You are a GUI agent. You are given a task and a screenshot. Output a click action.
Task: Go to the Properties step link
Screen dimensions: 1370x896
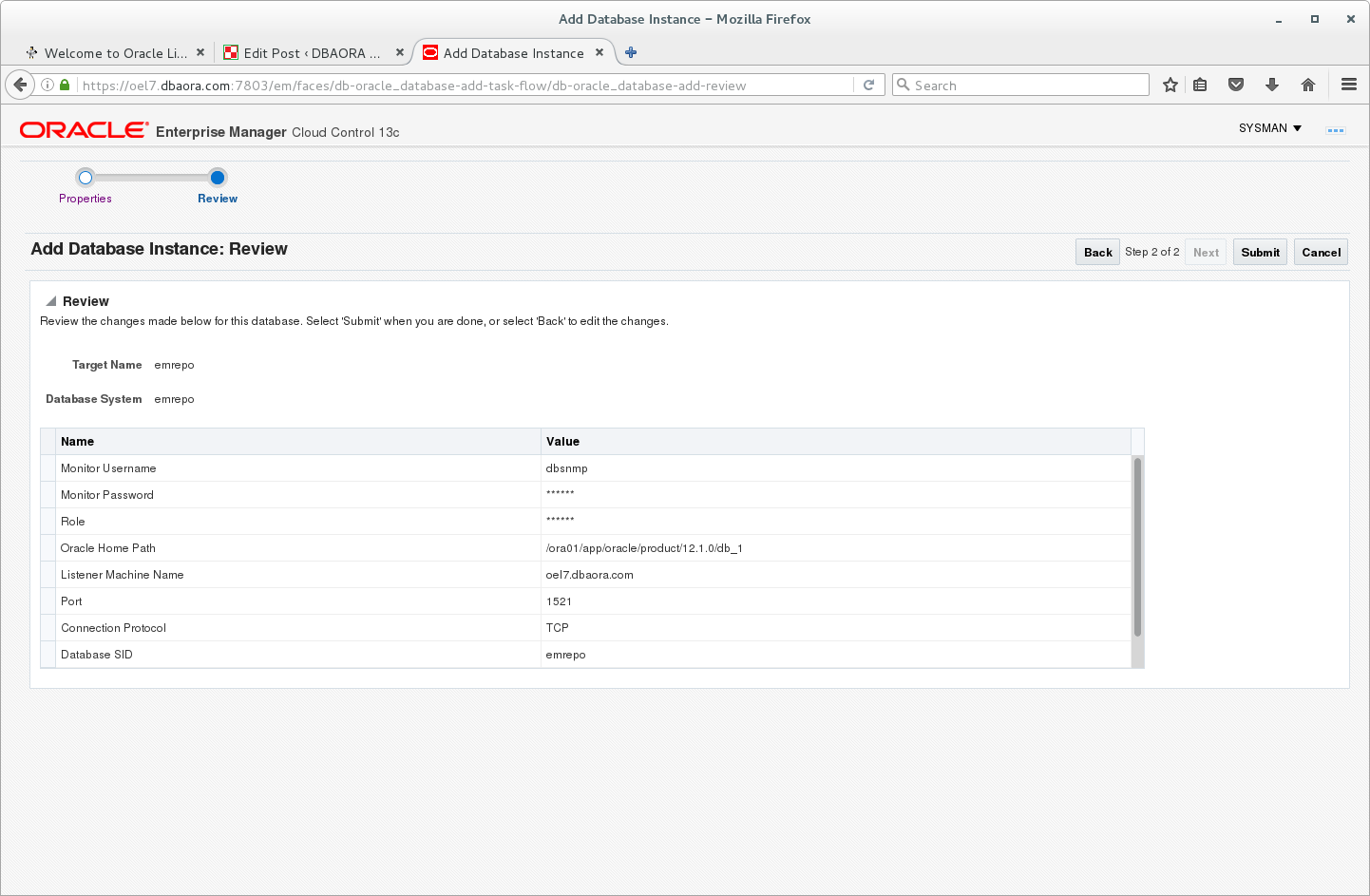pos(86,199)
